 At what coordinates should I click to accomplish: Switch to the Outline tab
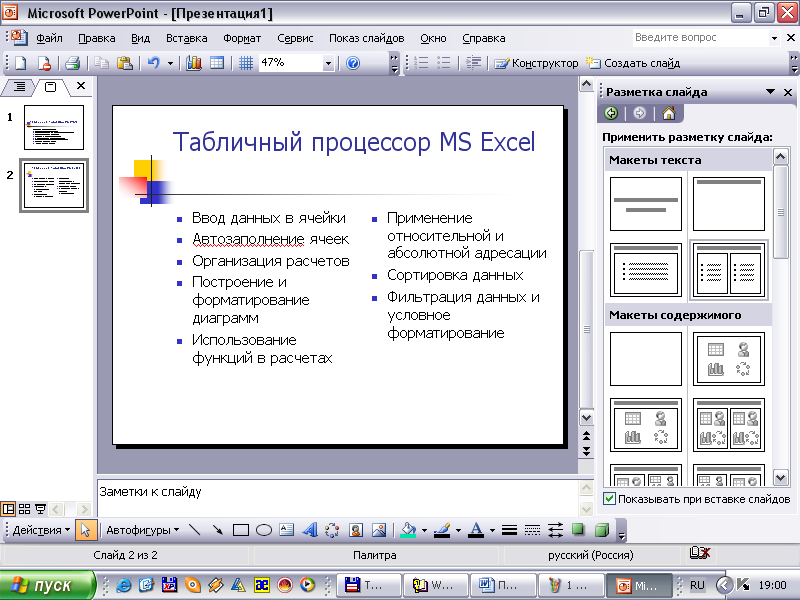coord(18,87)
